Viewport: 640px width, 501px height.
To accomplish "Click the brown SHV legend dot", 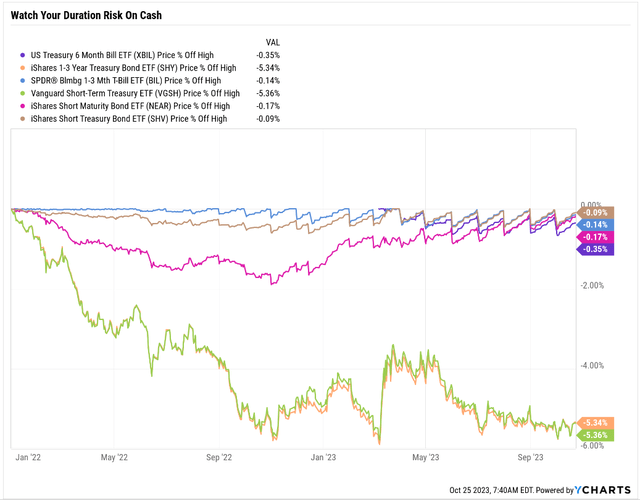I will (24, 119).
